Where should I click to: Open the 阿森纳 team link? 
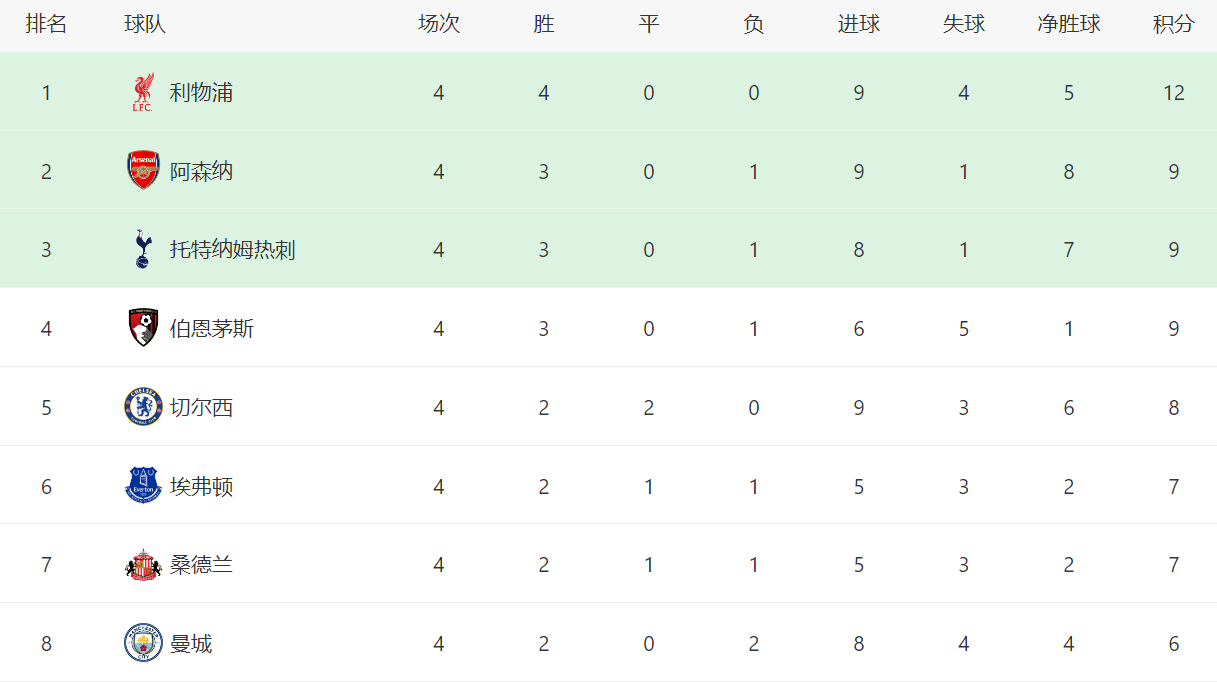tap(201, 171)
